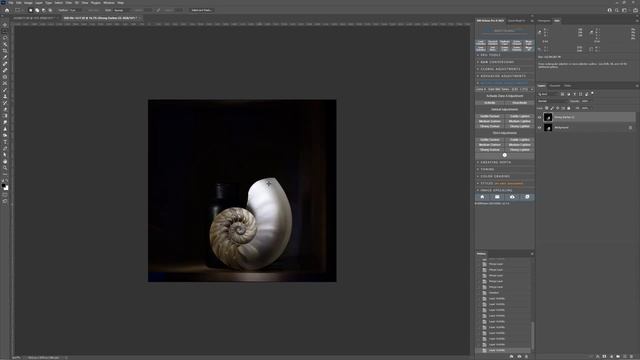Click Strong Darken in lower adjustment group
This screenshot has width=640, height=360.
pos(490,150)
